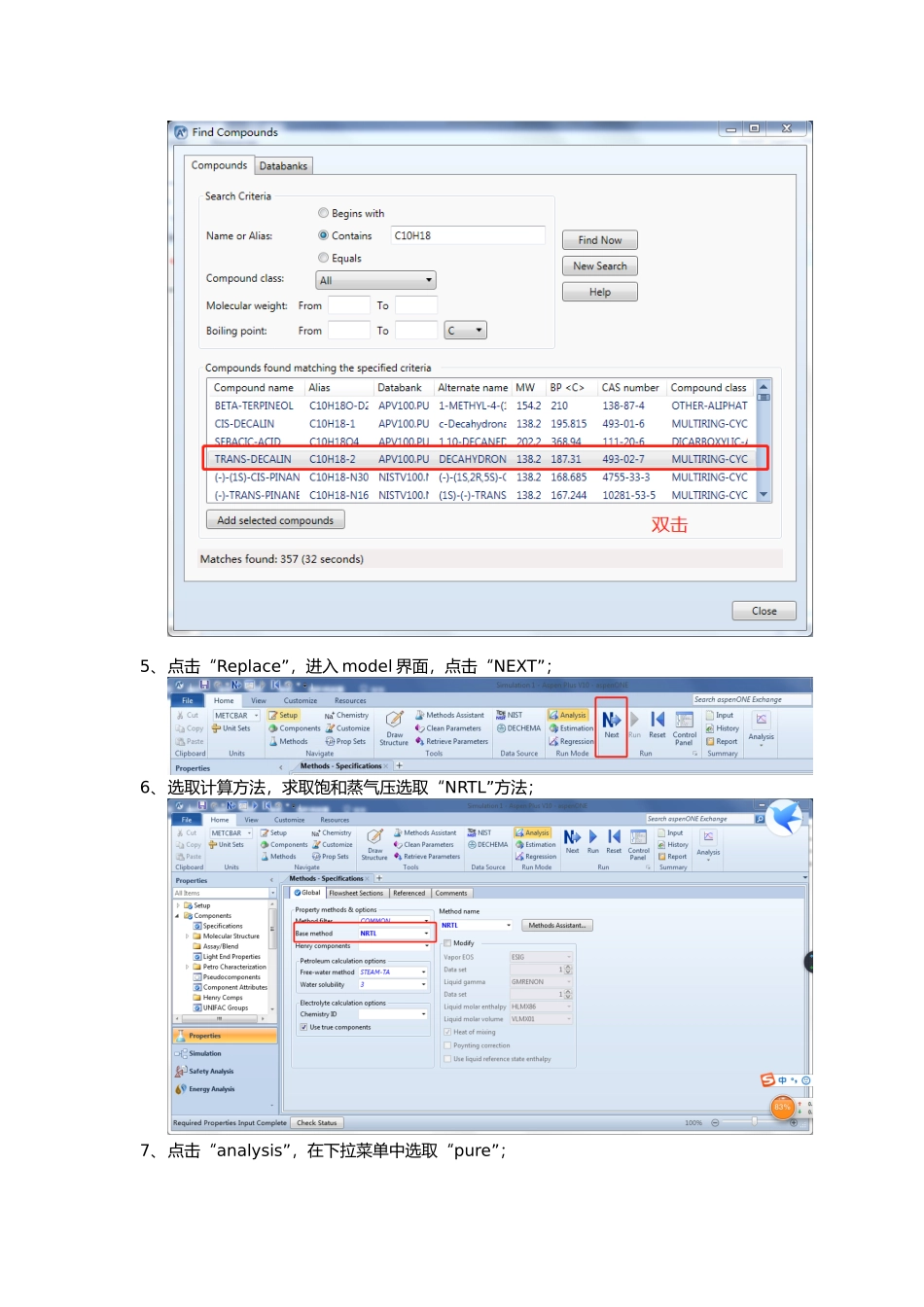Open Energy Analysis in the navigation pane
Image resolution: width=924 pixels, height=1307 pixels.
(211, 1089)
